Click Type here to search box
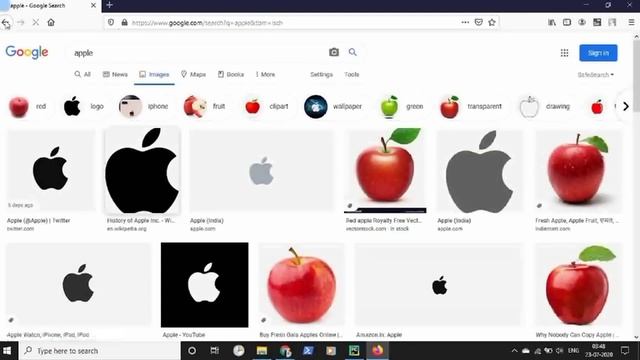The height and width of the screenshot is (360, 640). pyautogui.click(x=100, y=351)
